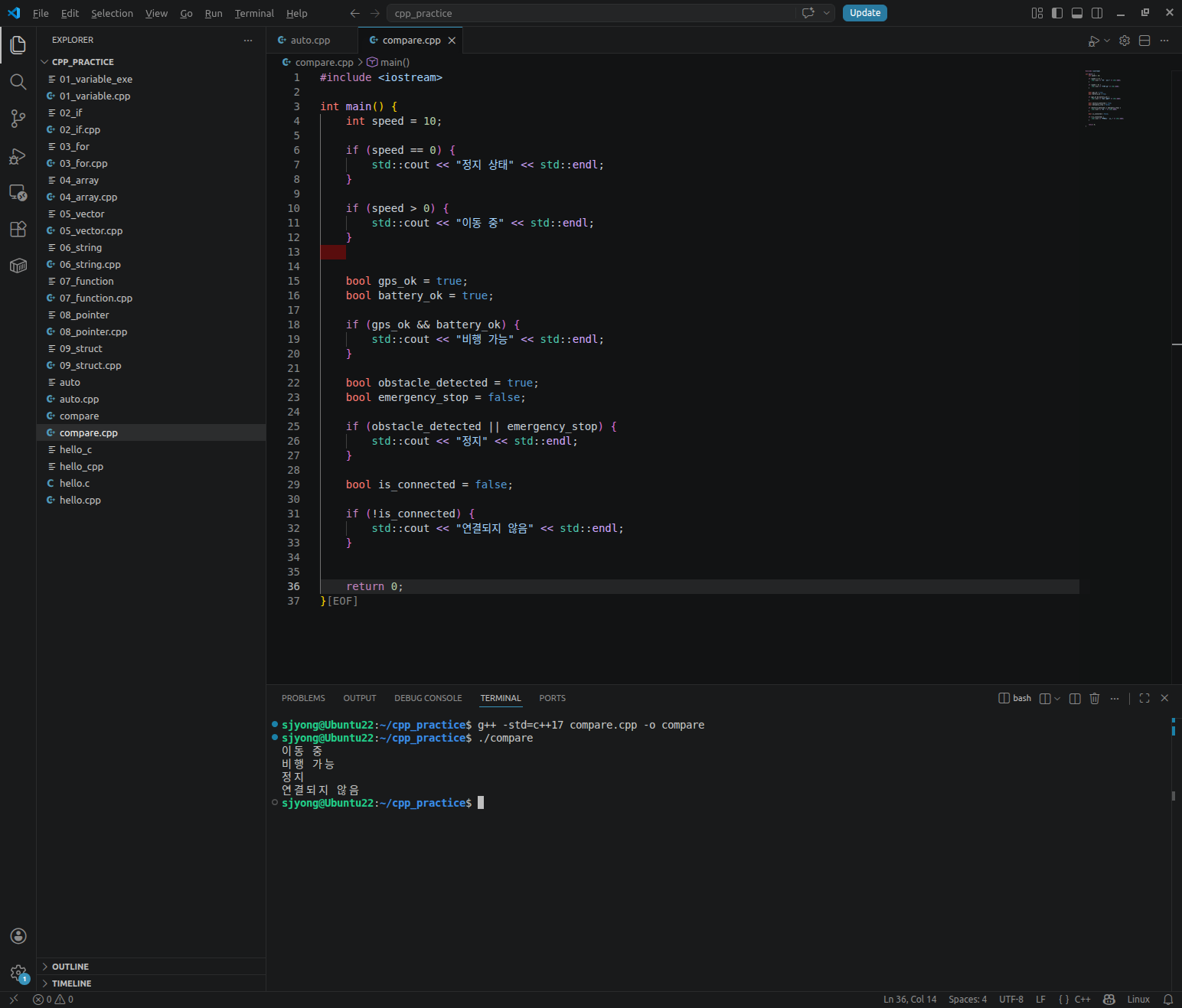This screenshot has width=1182, height=1008.
Task: Click Customize Layout icon
Action: [1037, 13]
